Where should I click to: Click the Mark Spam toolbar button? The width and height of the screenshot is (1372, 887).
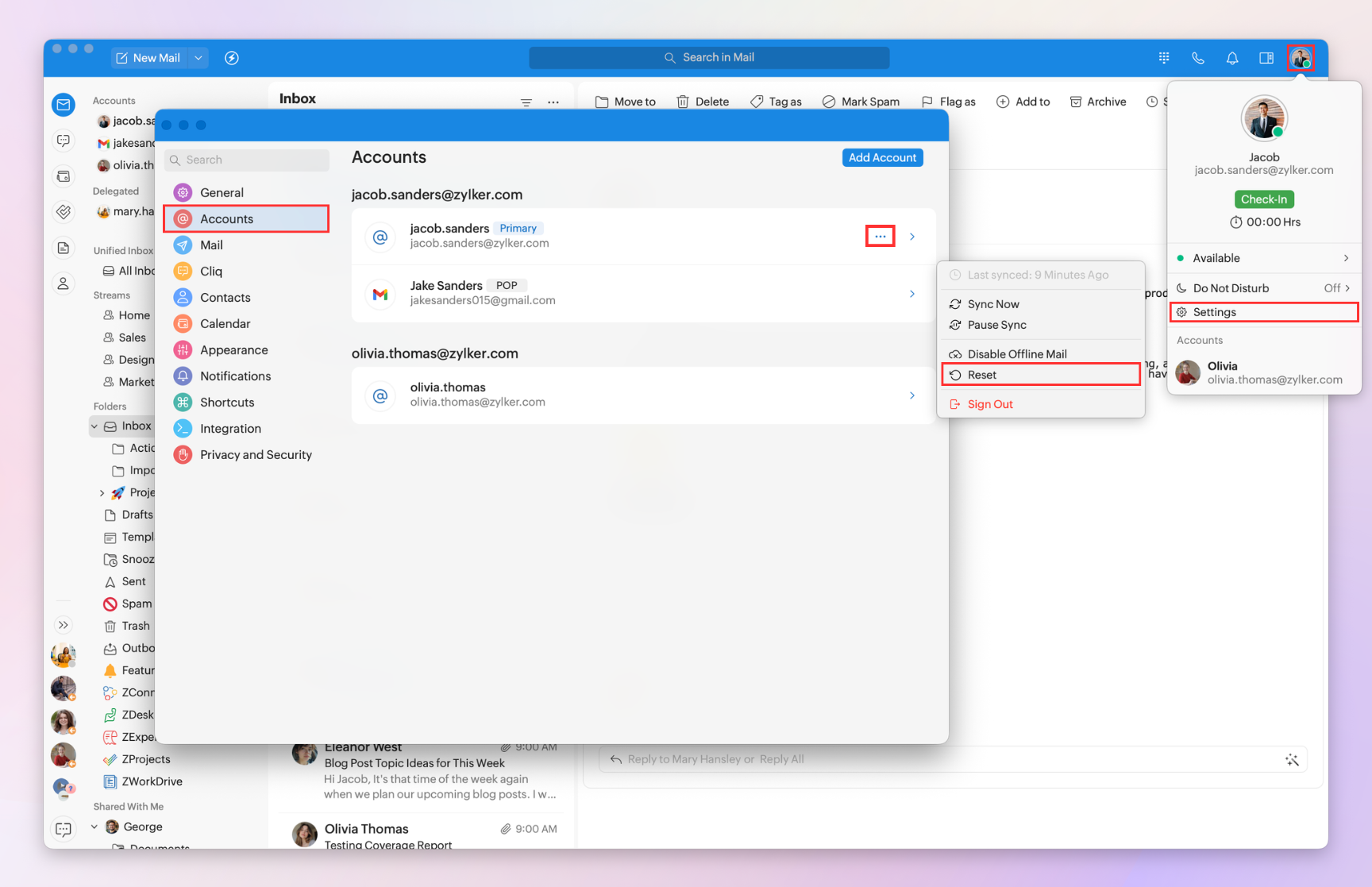coord(861,102)
